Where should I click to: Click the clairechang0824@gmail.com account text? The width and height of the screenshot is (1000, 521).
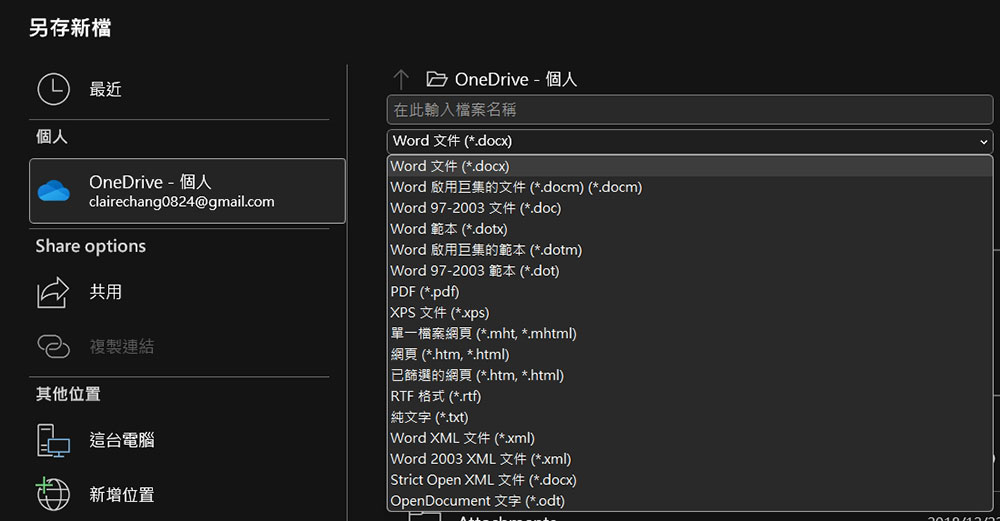182,202
